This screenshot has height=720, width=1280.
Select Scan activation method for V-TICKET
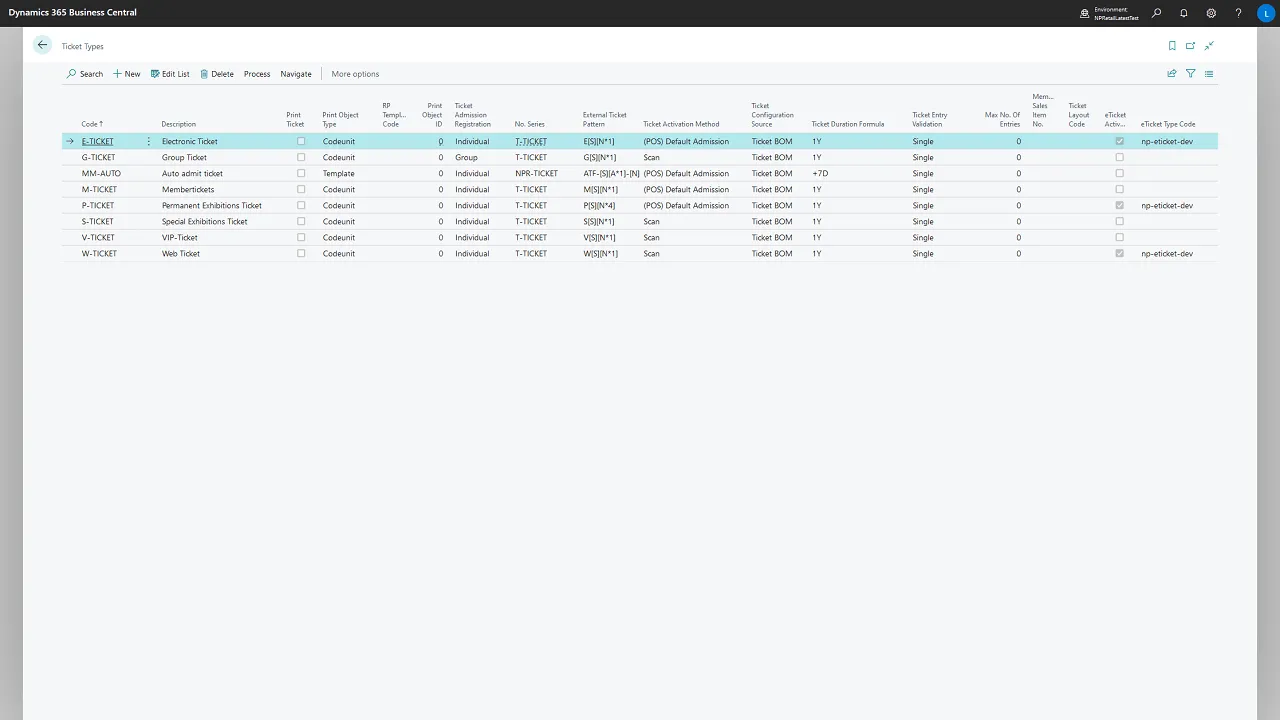tap(651, 238)
